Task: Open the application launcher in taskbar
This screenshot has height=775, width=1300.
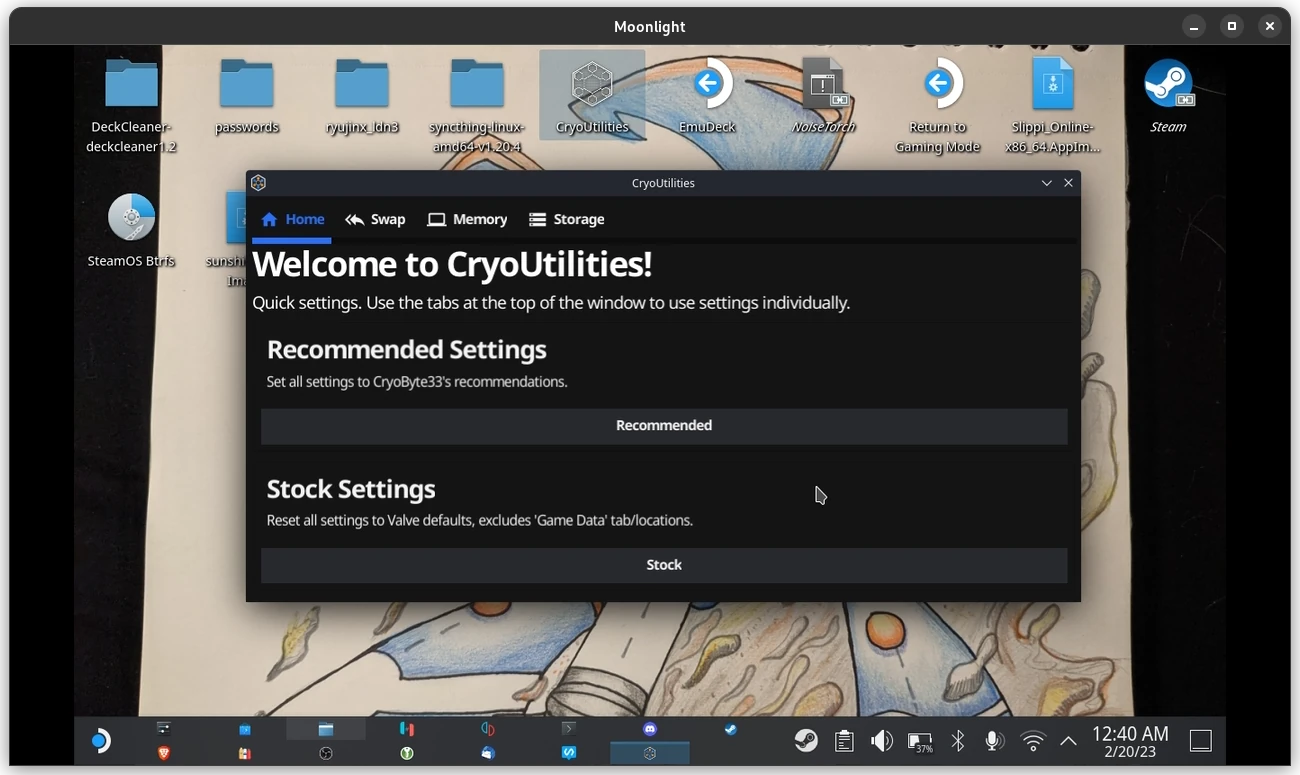Action: [x=100, y=741]
